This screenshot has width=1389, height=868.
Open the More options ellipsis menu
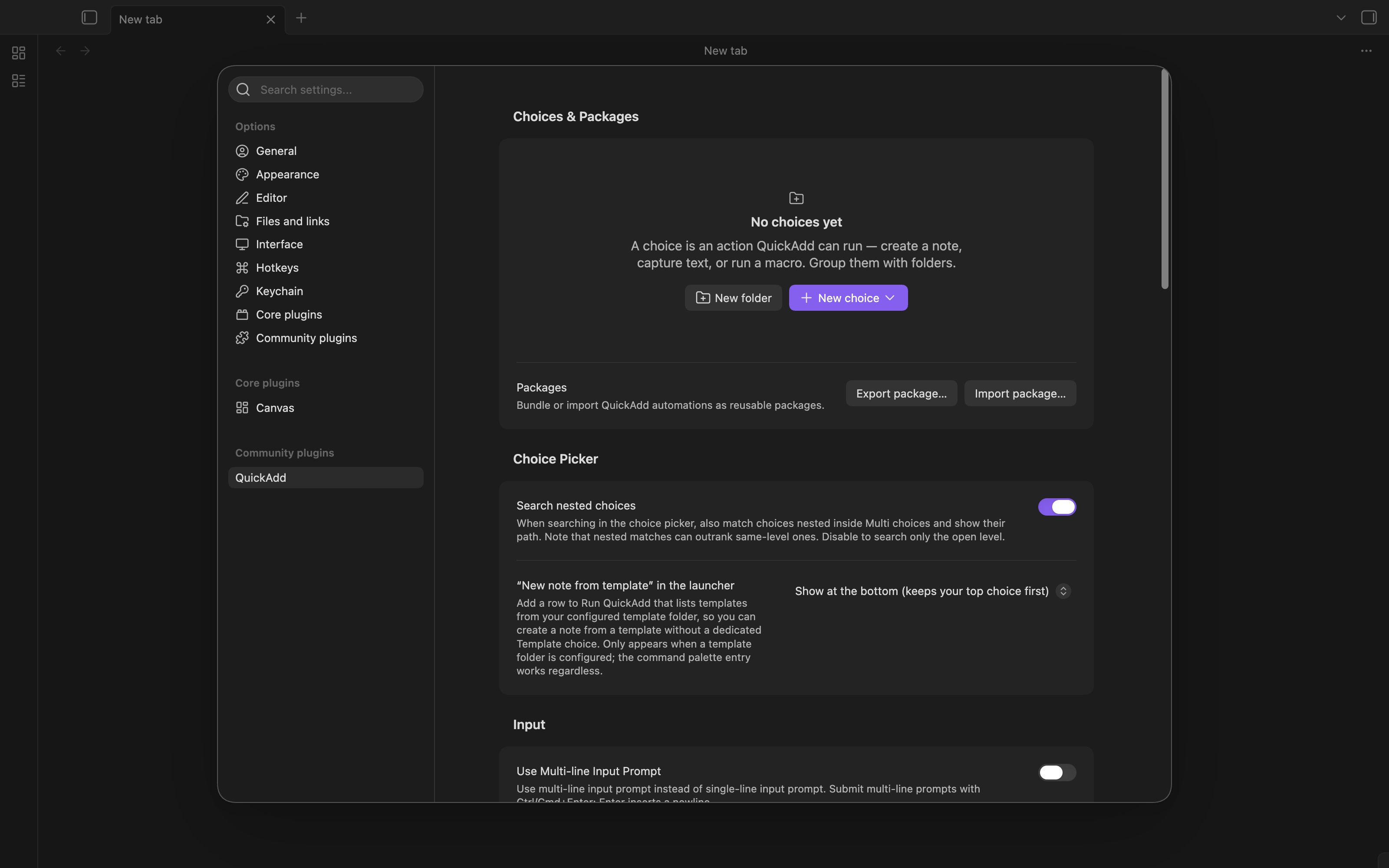point(1366,51)
